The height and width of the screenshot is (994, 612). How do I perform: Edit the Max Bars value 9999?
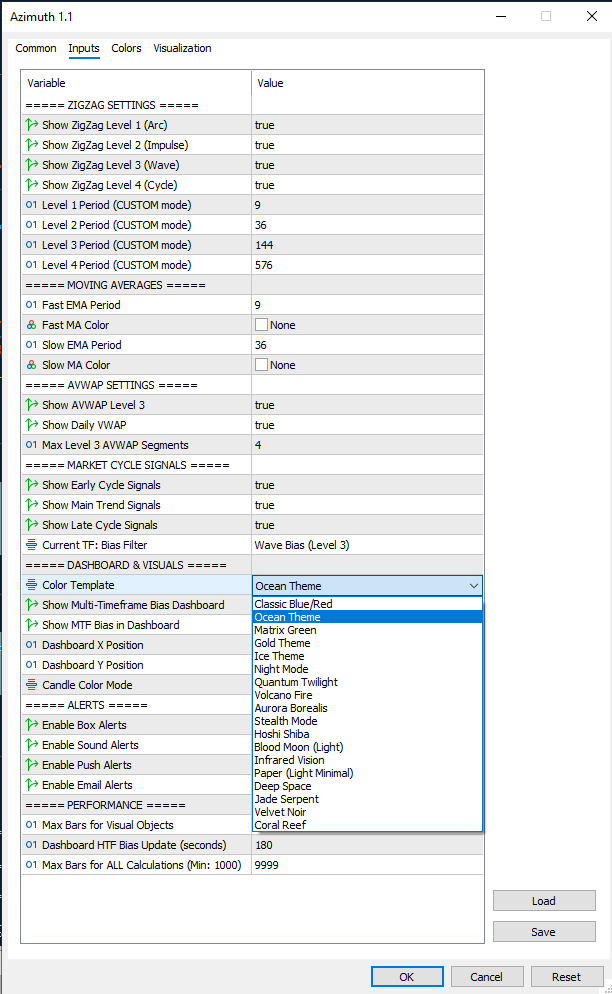(x=367, y=865)
